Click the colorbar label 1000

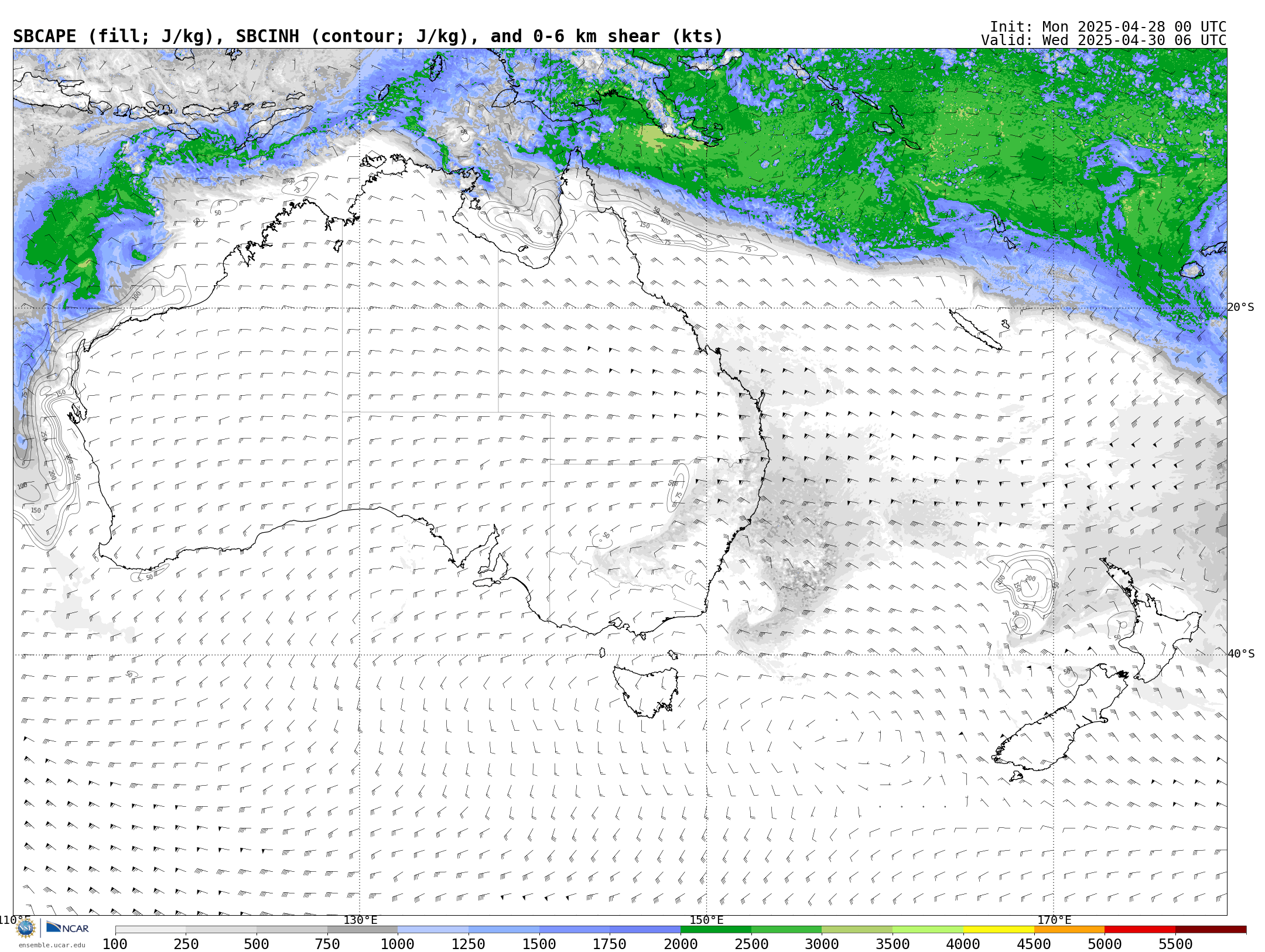pyautogui.click(x=398, y=944)
